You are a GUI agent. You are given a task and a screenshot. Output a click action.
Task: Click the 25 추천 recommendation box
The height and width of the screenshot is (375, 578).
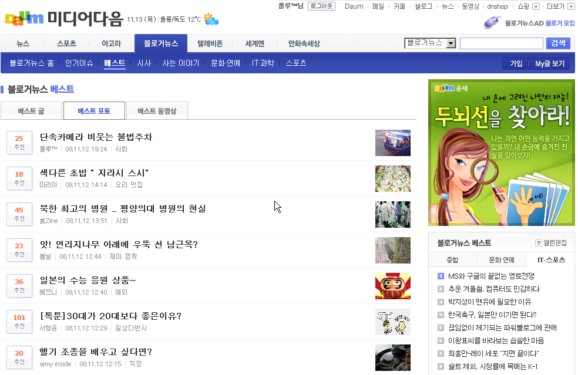(19, 142)
